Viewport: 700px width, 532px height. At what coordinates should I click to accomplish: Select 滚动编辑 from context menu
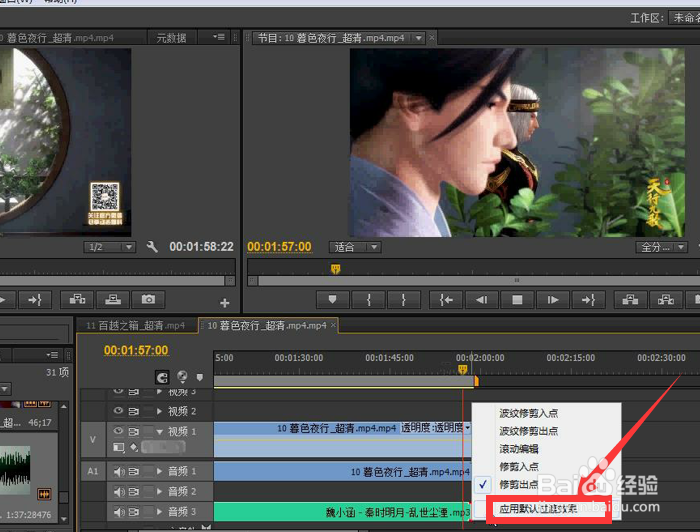[519, 449]
